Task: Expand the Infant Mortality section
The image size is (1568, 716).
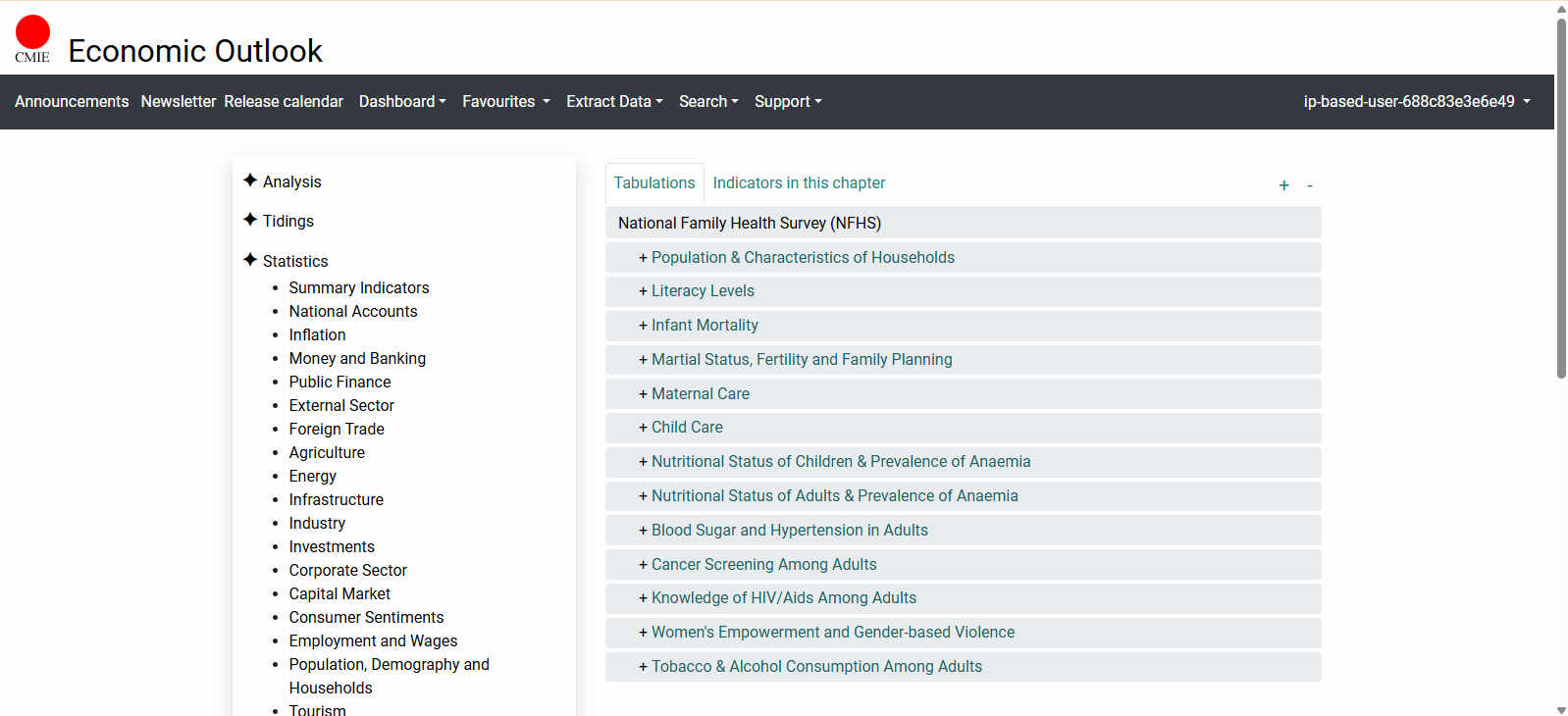Action: pyautogui.click(x=704, y=326)
